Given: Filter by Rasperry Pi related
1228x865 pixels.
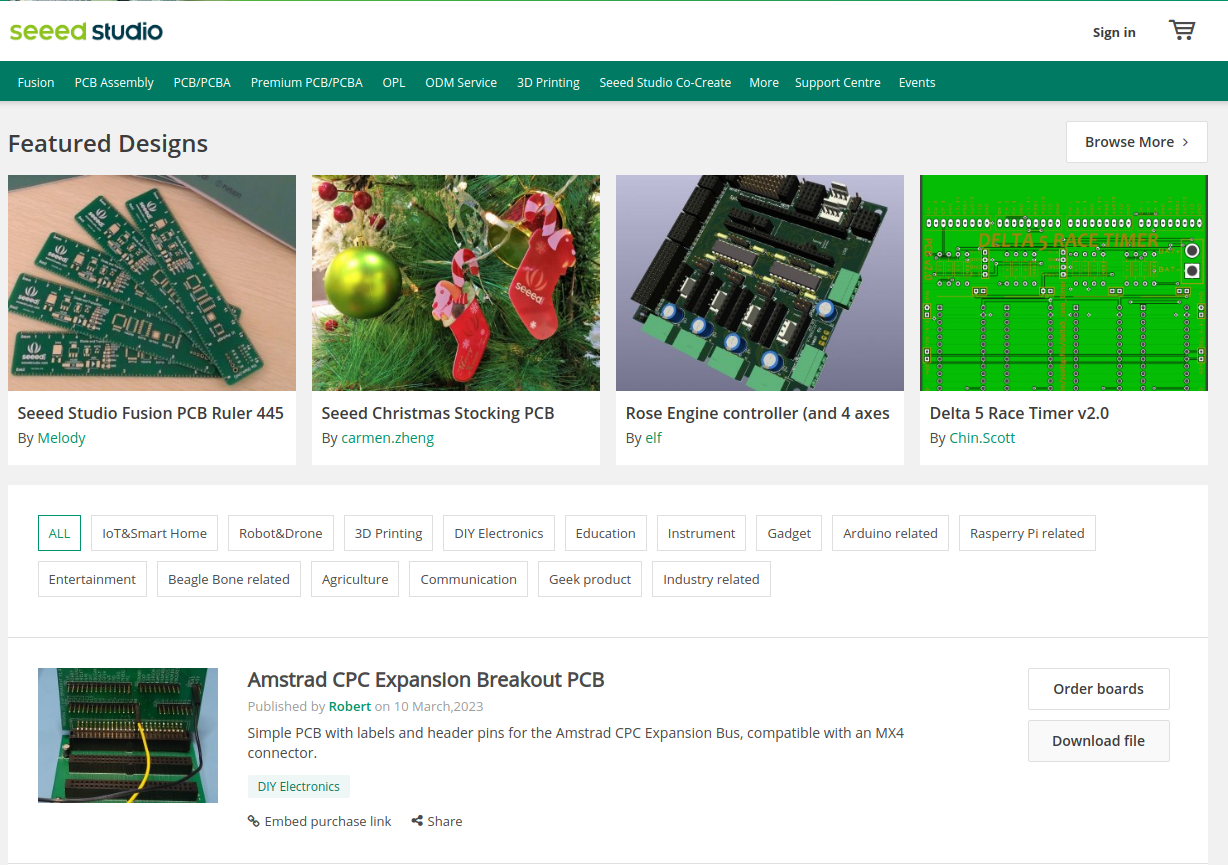Looking at the screenshot, I should click(1027, 533).
